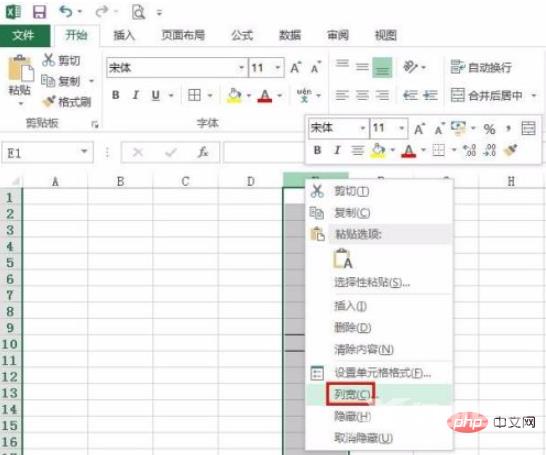Apply ribbon red font color
546x455 pixels.
coord(265,95)
